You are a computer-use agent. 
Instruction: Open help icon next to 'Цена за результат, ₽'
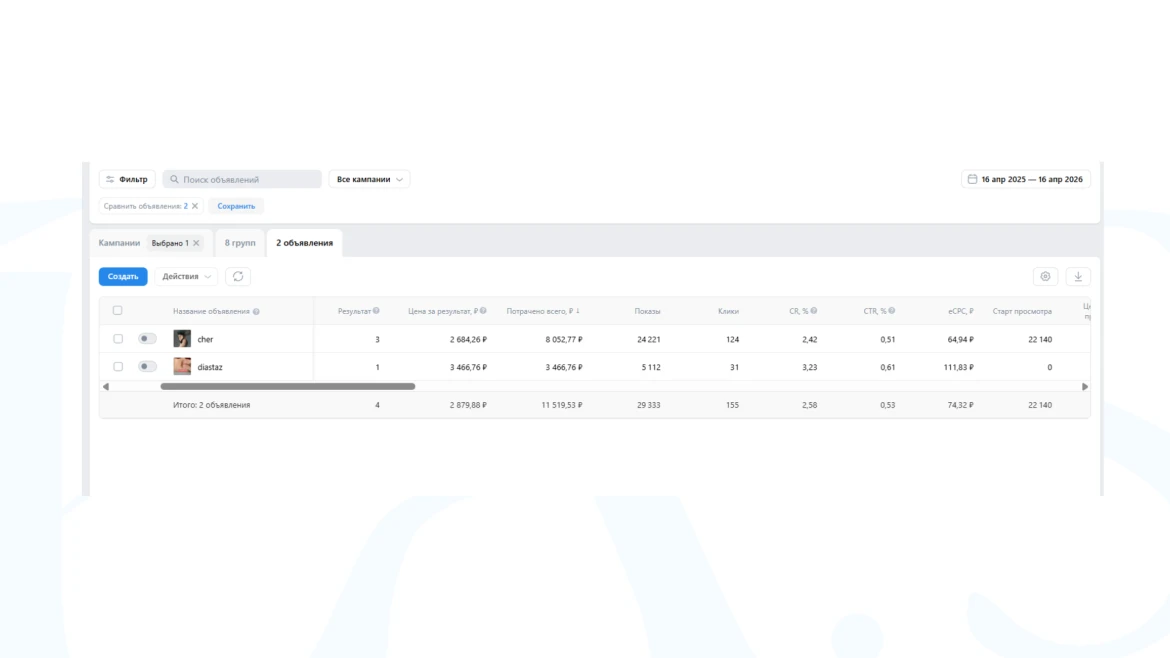click(x=484, y=311)
